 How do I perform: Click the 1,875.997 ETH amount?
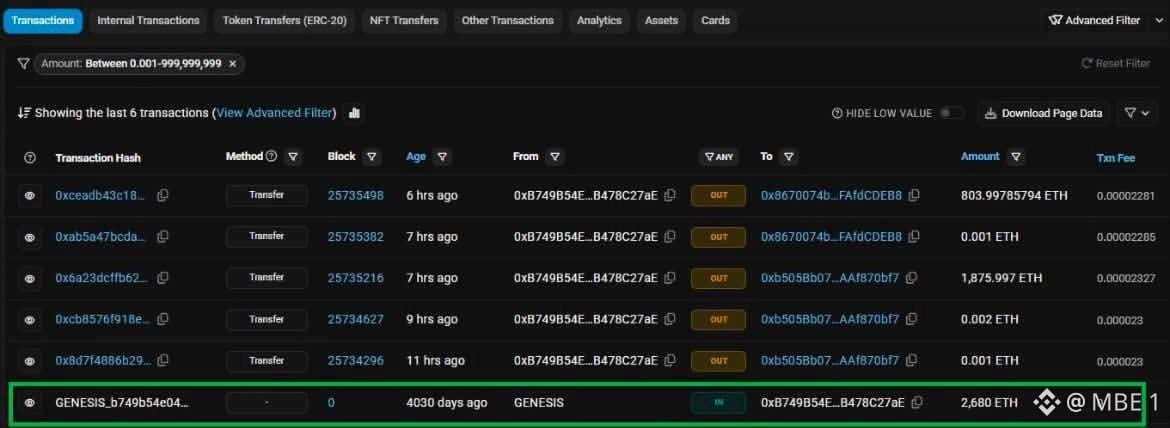(x=1001, y=277)
